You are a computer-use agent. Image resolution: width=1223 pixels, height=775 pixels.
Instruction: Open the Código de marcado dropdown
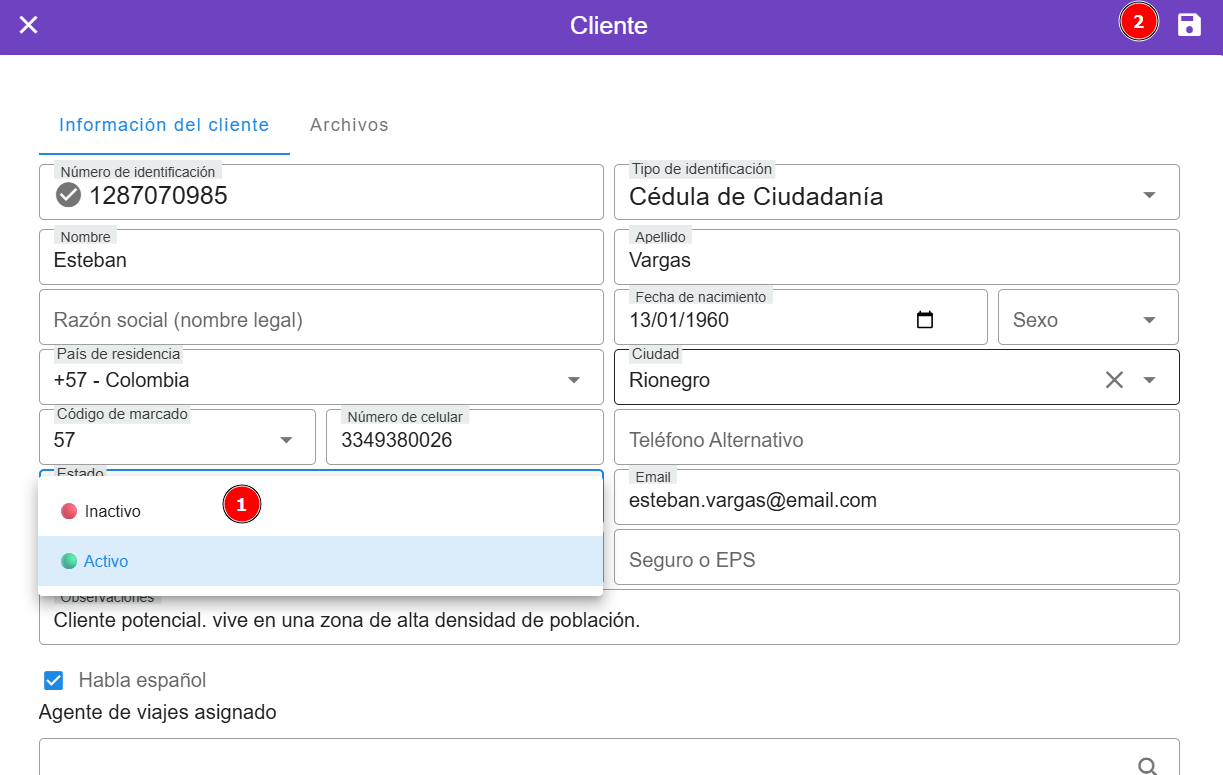286,440
